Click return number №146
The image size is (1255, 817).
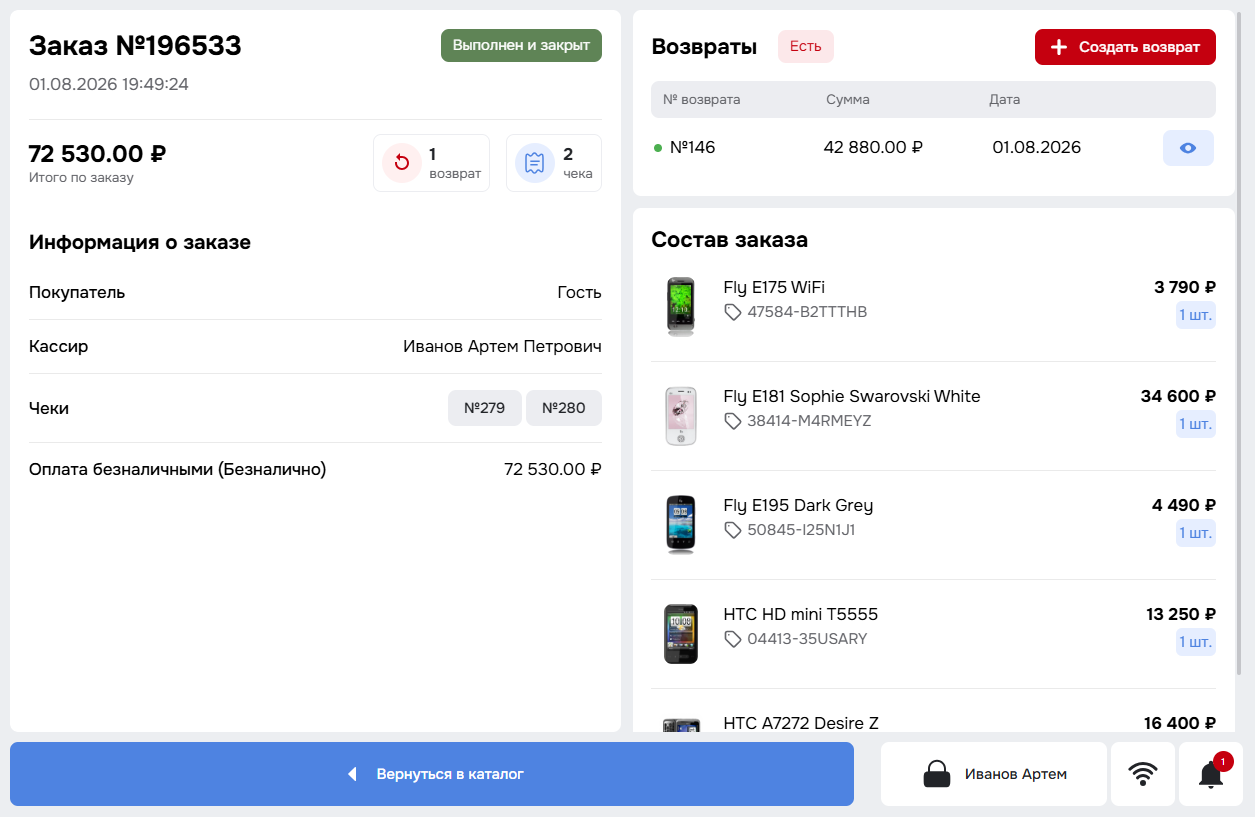click(x=693, y=148)
